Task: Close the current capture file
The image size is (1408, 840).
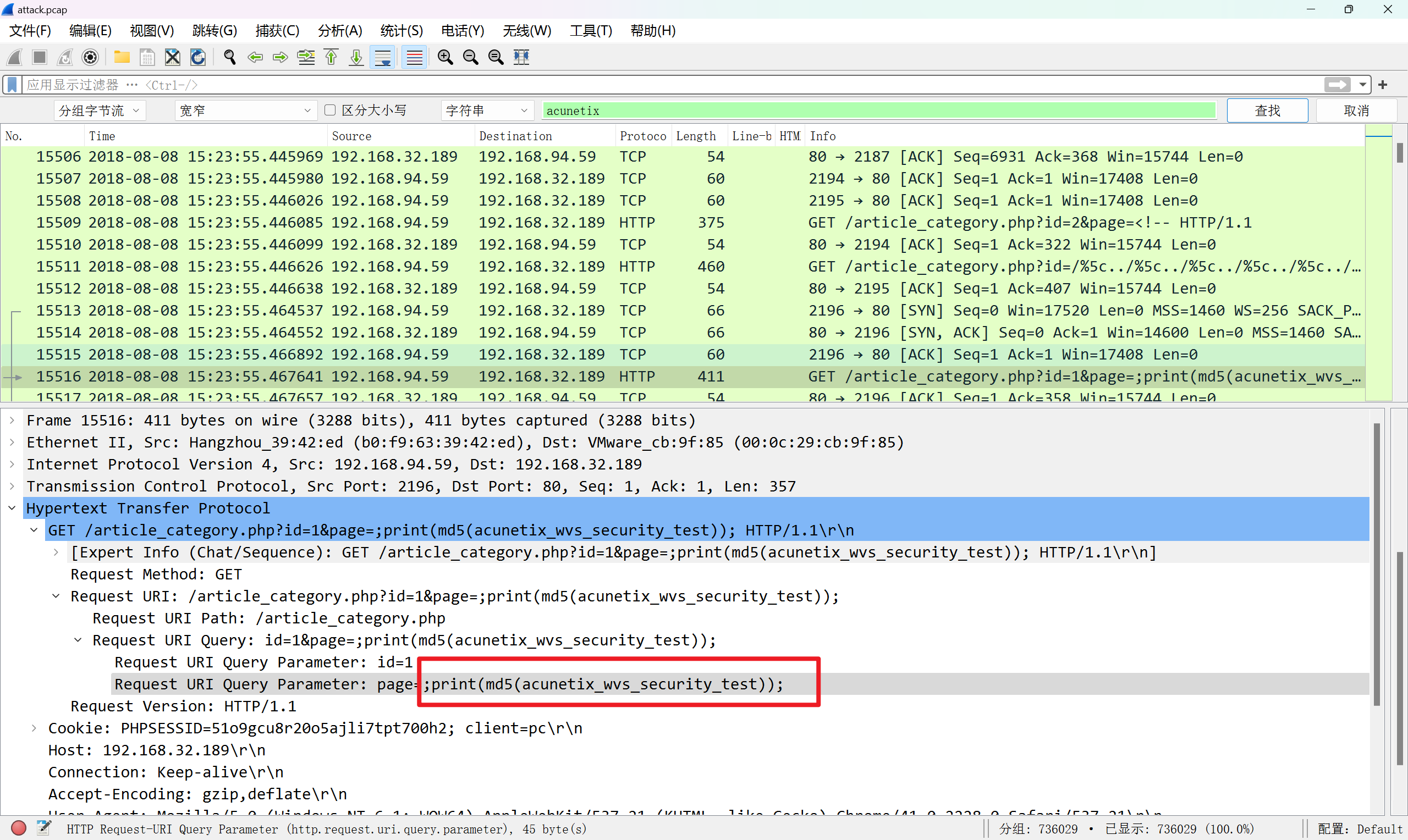Action: 173,57
